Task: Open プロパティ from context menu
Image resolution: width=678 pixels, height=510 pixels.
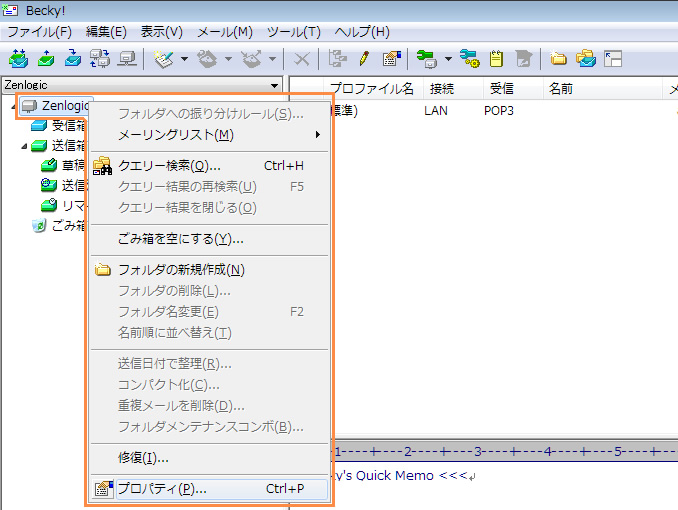Action: pos(162,489)
